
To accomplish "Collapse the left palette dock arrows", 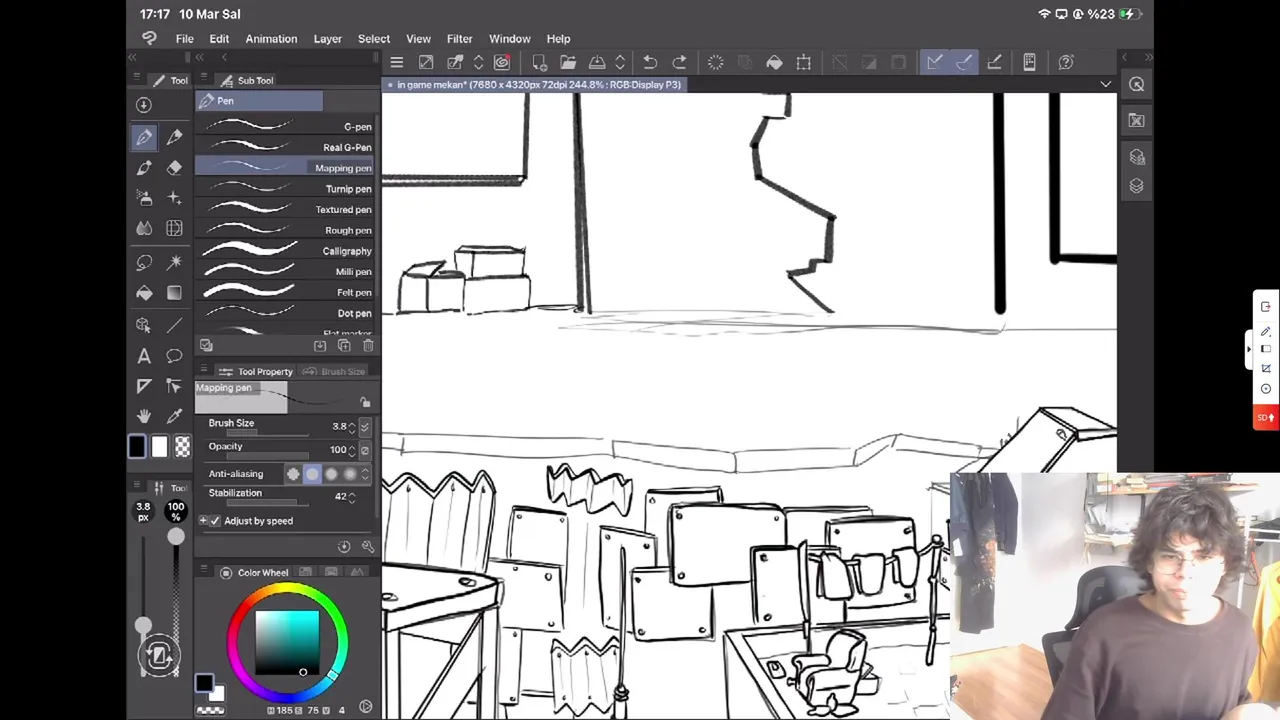I will (x=134, y=57).
